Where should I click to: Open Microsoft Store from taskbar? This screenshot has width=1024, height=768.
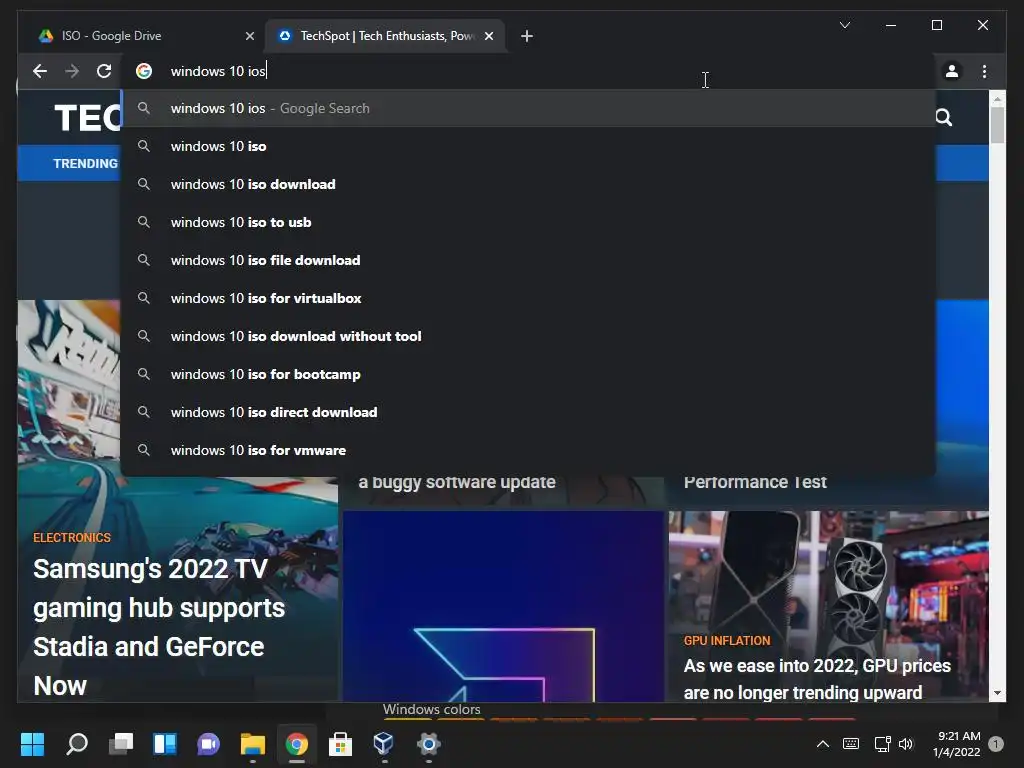340,744
